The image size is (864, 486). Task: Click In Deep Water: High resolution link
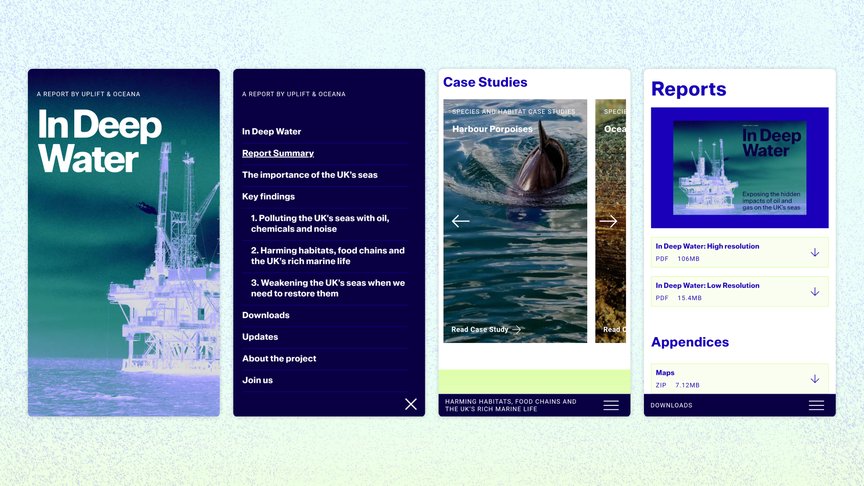pos(708,246)
